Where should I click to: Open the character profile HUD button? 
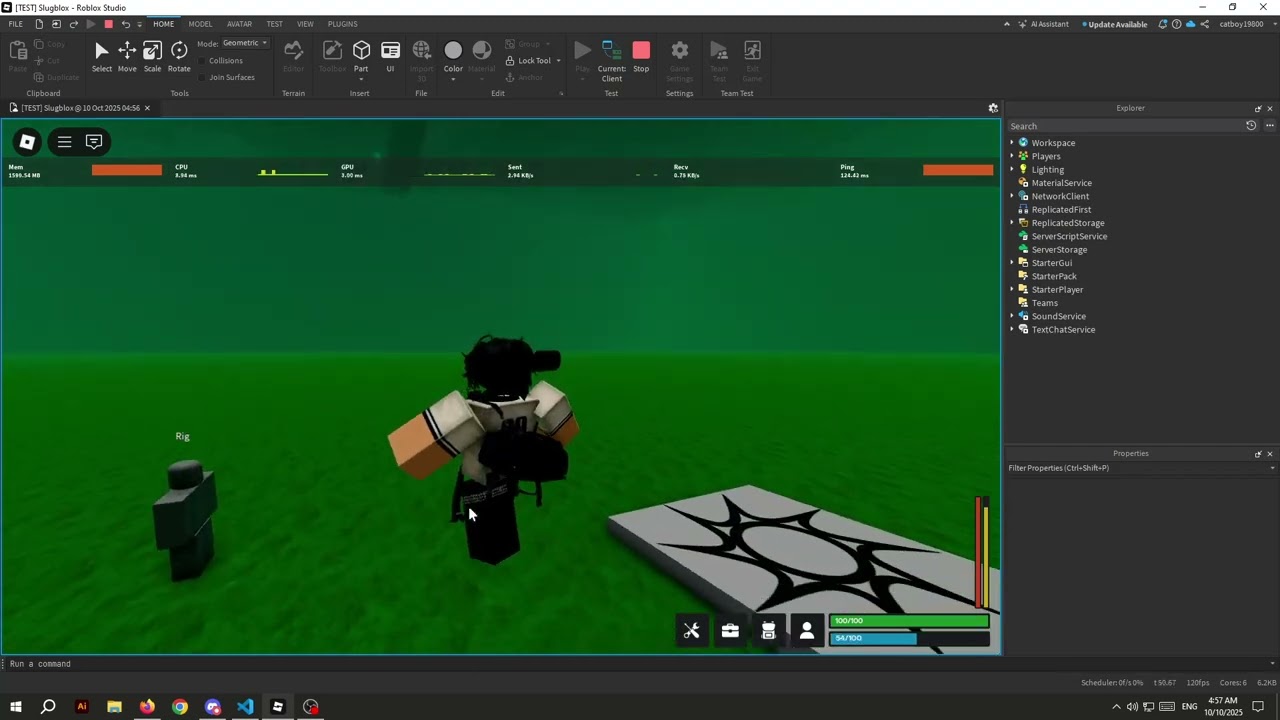(807, 631)
